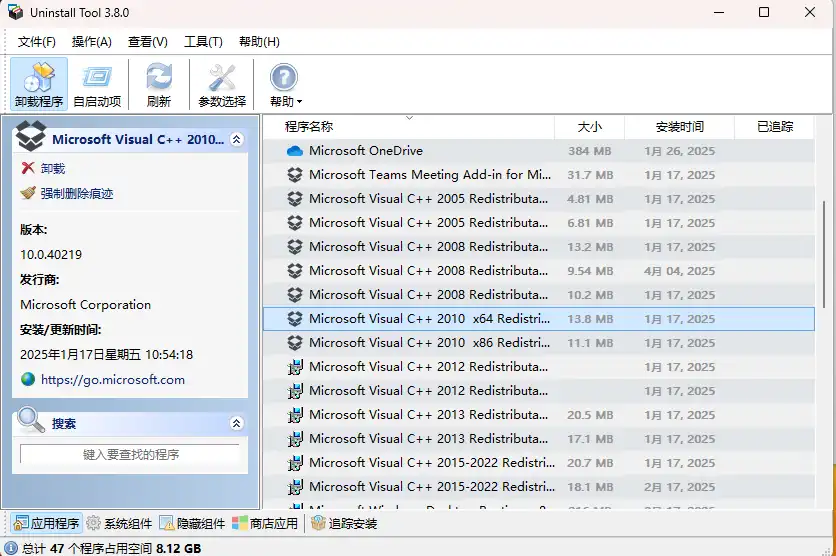This screenshot has width=836, height=556.
Task: Click the 384 MB size cell
Action: pos(590,151)
